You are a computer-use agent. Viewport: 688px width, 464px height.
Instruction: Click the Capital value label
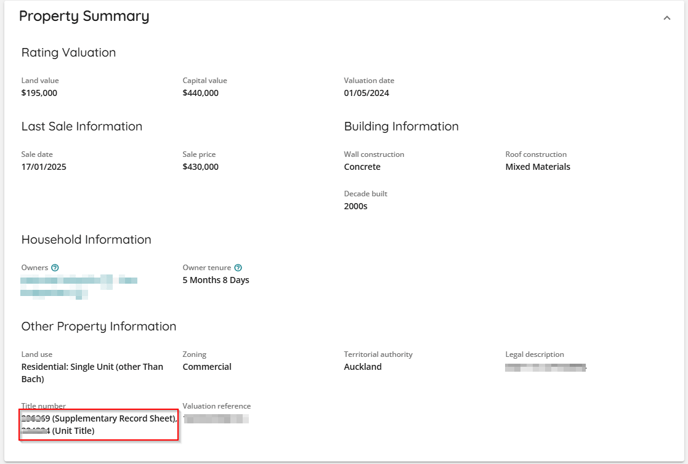point(204,80)
